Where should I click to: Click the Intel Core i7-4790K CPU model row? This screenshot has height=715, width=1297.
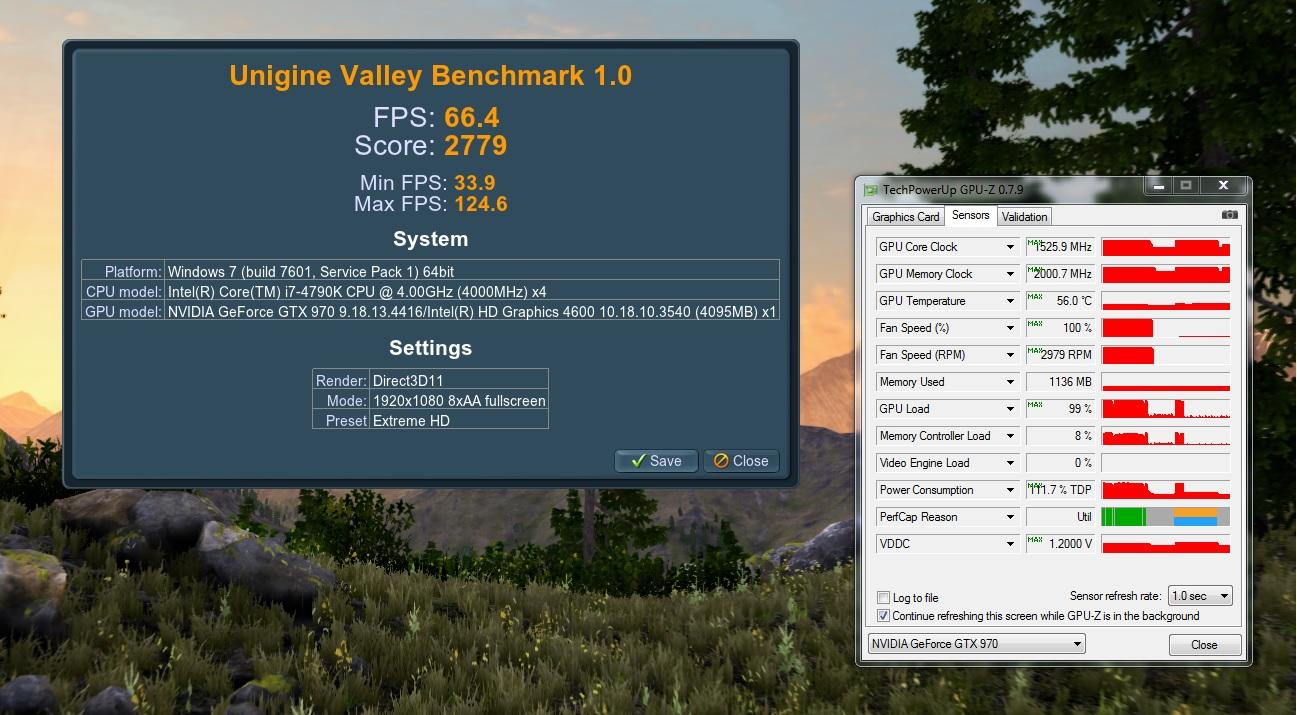[x=430, y=291]
